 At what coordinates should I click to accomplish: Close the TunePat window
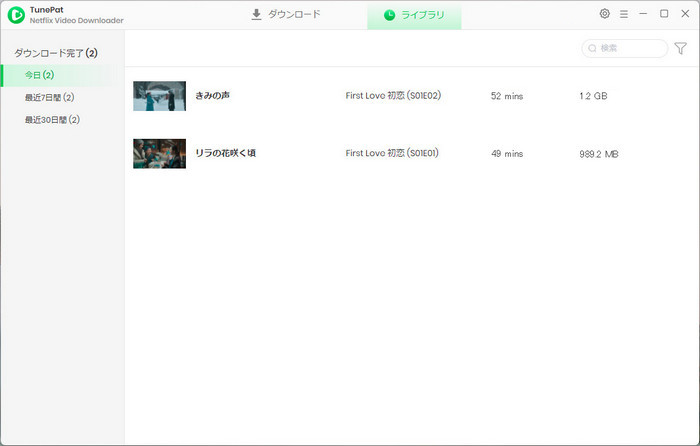[685, 14]
